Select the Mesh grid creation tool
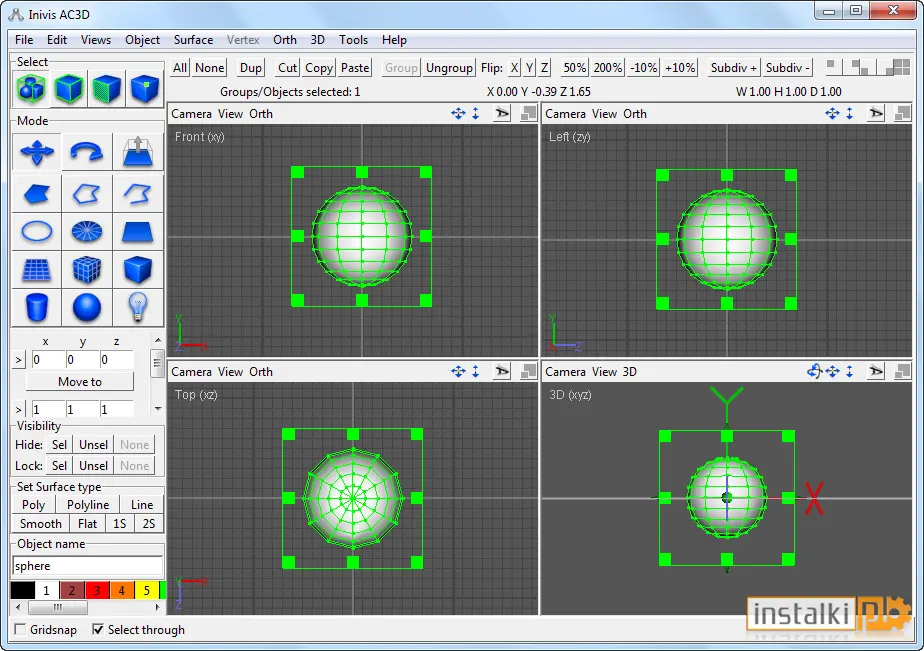This screenshot has width=924, height=651. 37,270
